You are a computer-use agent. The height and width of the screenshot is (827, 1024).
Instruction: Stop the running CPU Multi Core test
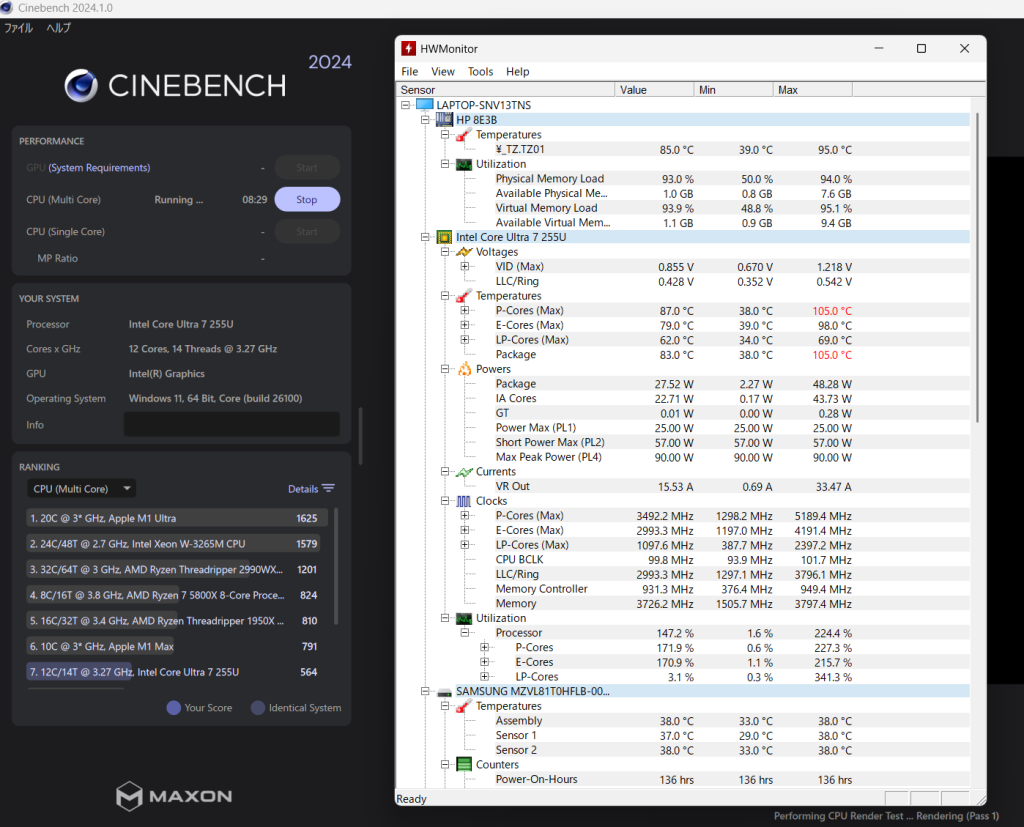point(307,200)
